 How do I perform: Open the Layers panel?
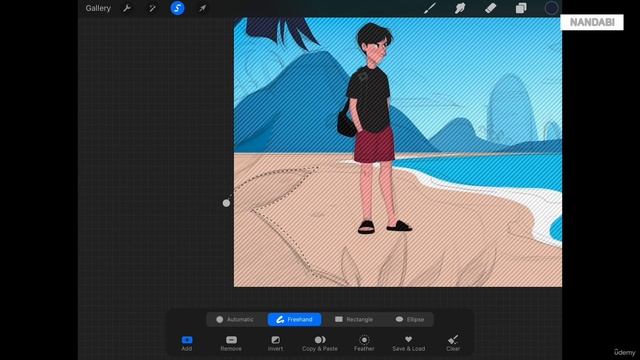[521, 8]
